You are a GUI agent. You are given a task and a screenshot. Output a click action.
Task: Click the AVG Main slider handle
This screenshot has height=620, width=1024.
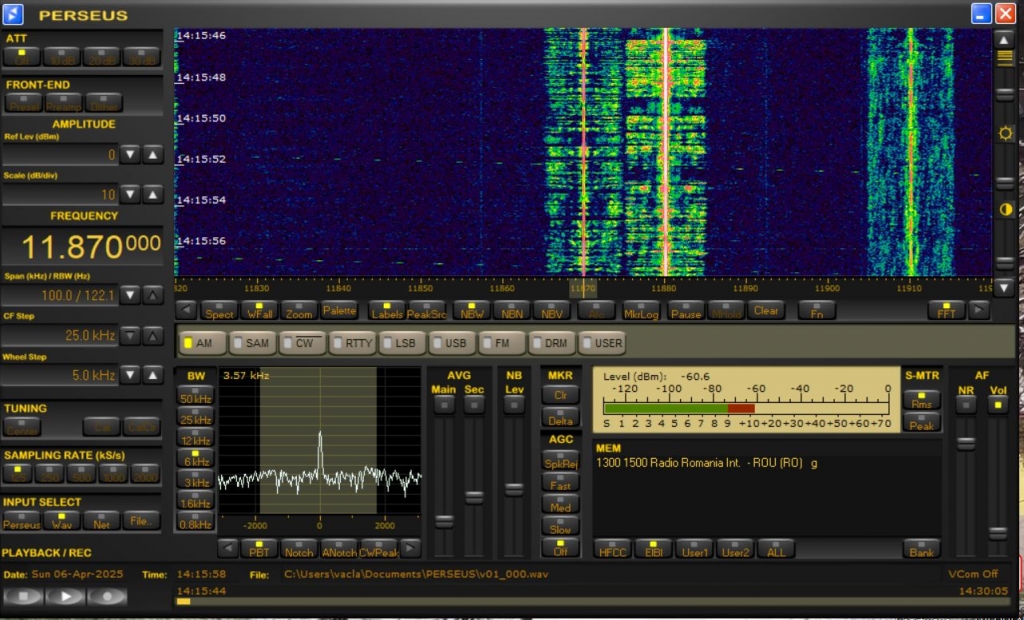pyautogui.click(x=444, y=521)
